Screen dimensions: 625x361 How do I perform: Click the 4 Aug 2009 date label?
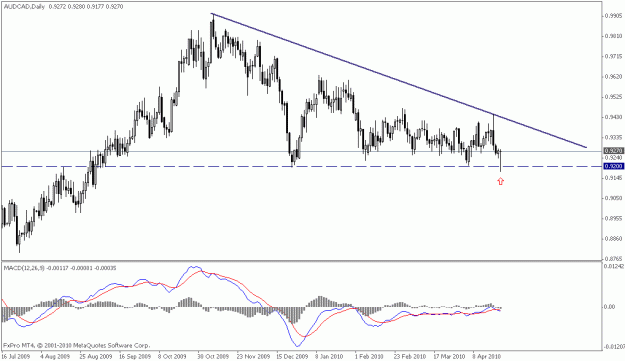(x=55, y=356)
